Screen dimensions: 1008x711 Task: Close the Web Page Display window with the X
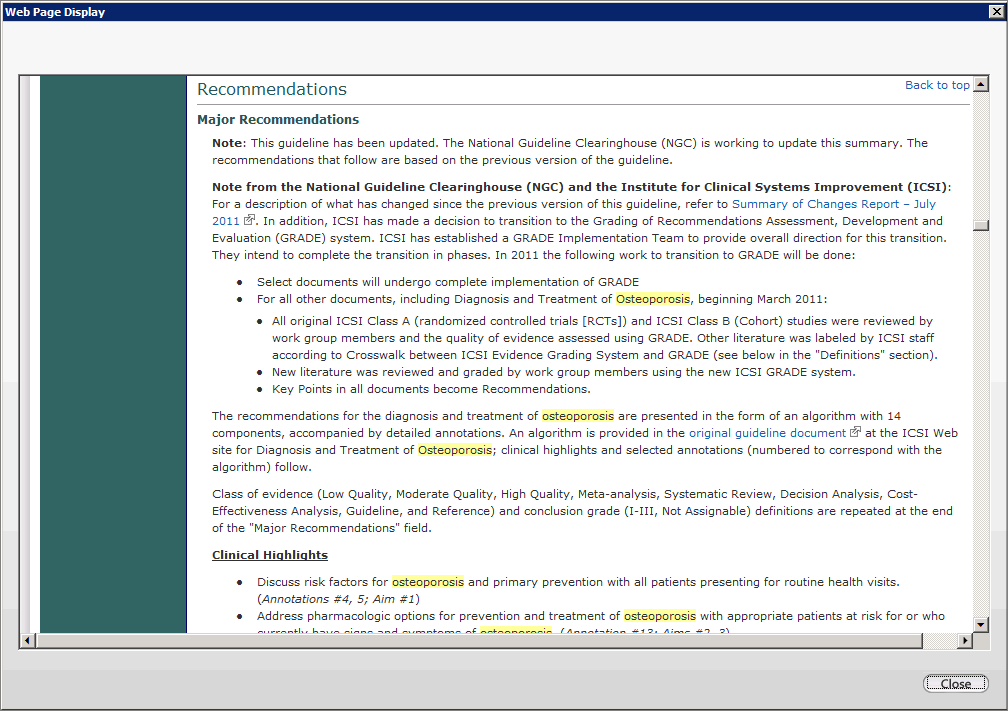995,12
